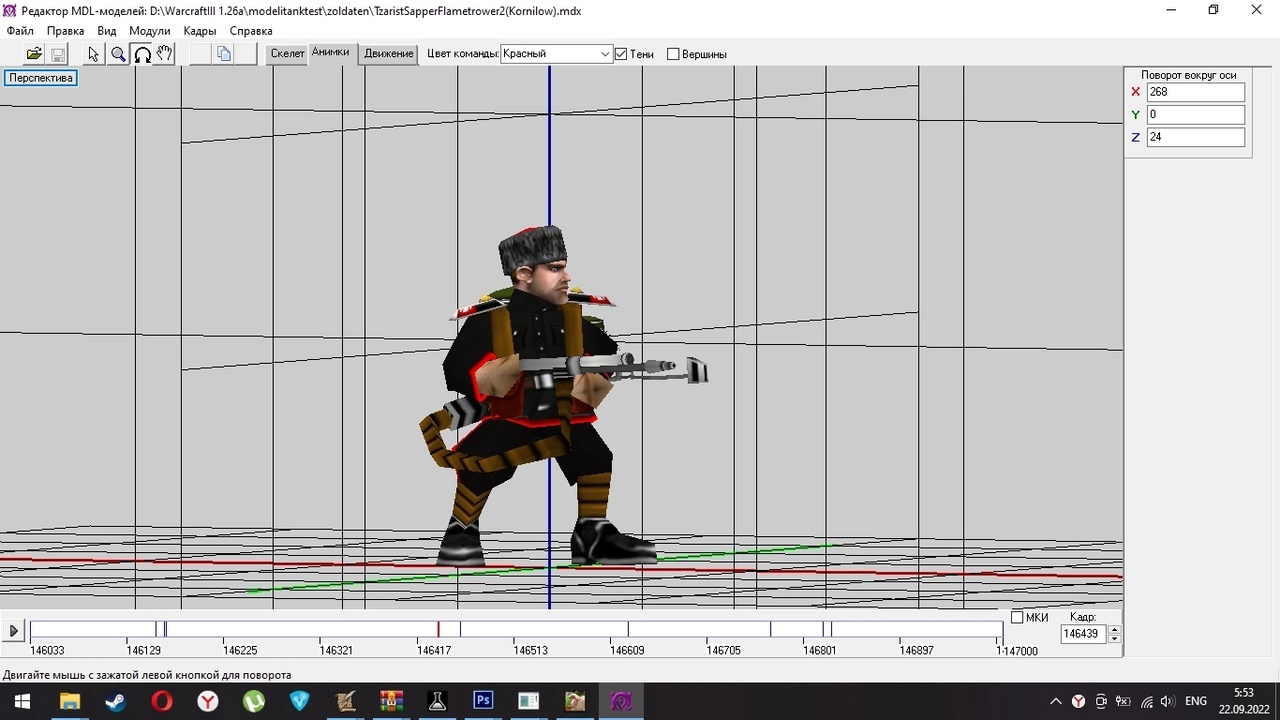Open the Файл menu
This screenshot has width=1280, height=720.
click(x=20, y=31)
